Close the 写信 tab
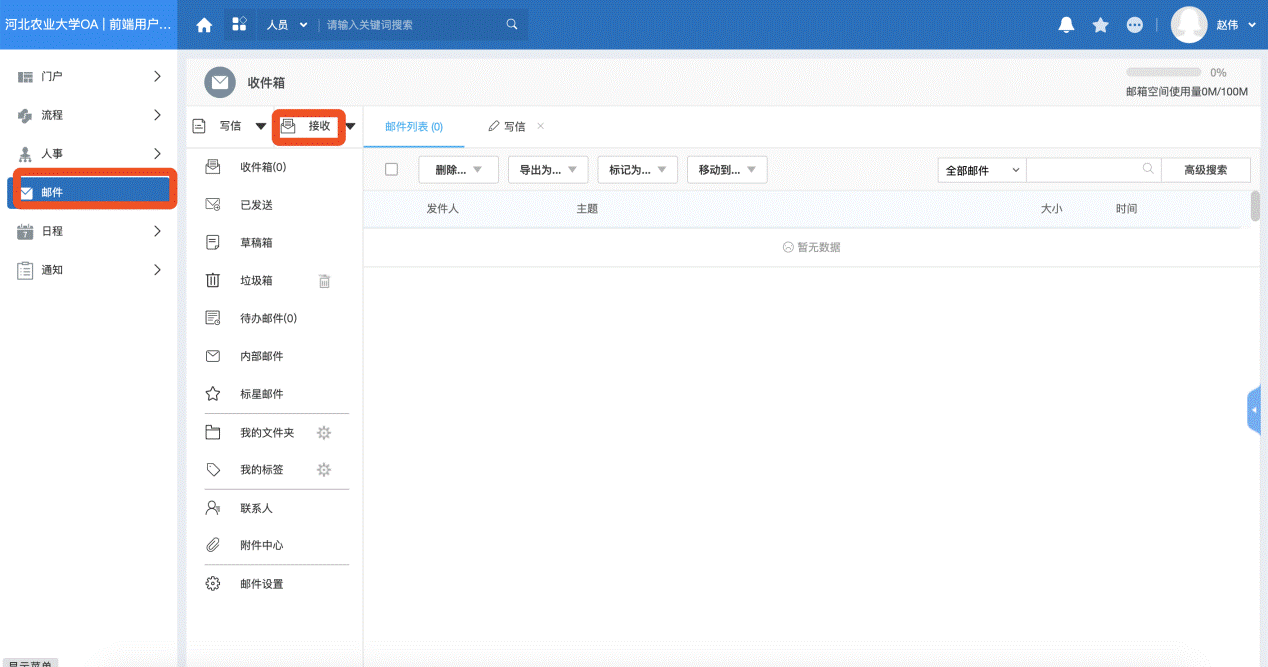 (x=541, y=126)
